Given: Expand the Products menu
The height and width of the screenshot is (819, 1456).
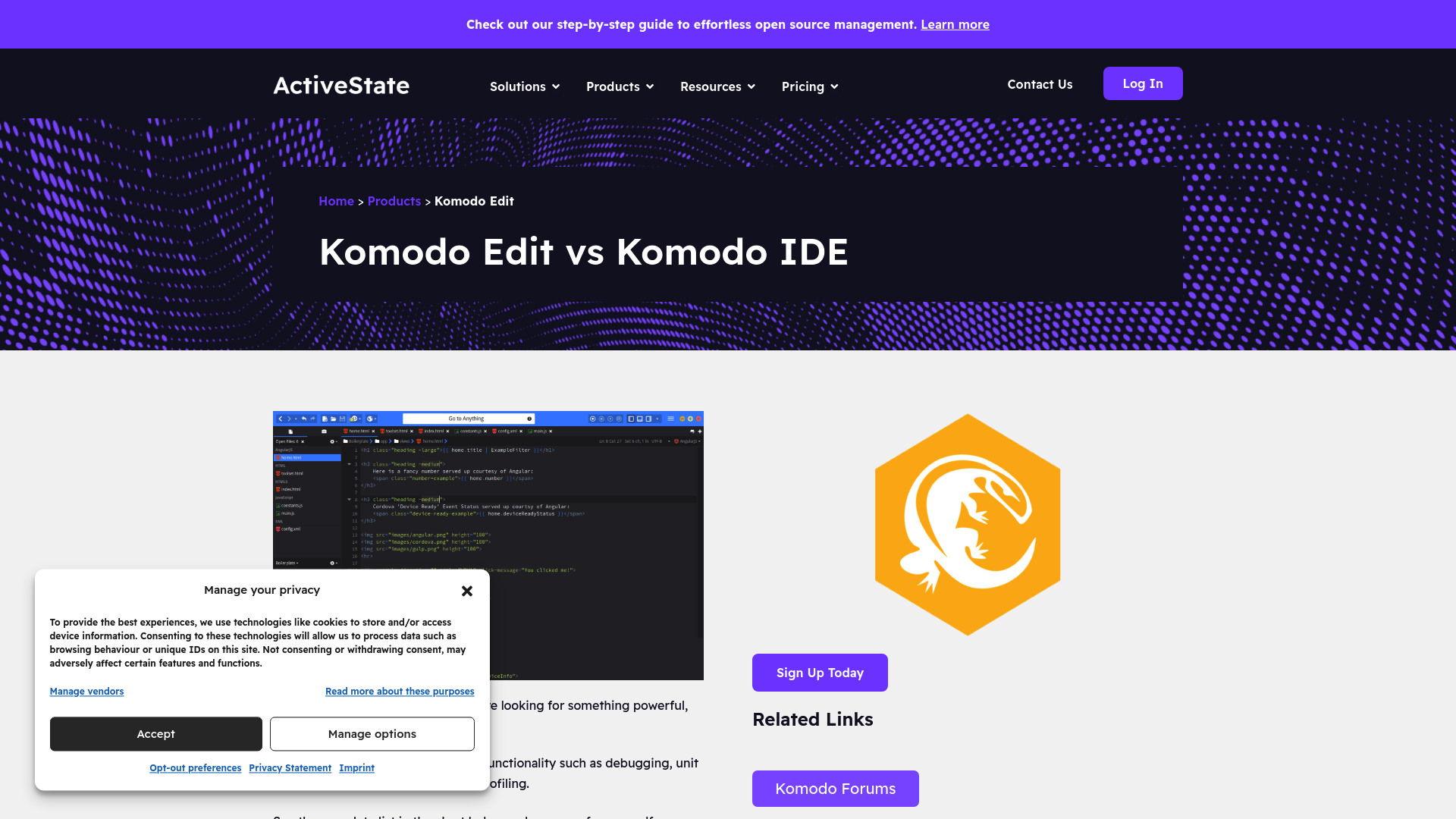Looking at the screenshot, I should point(620,86).
